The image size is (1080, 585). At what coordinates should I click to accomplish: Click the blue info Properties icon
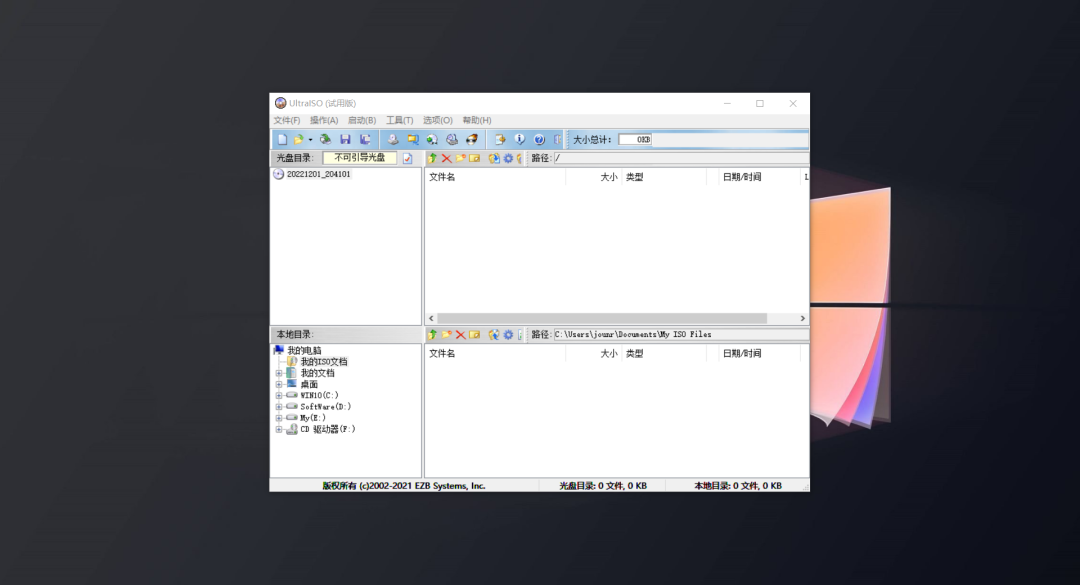[x=519, y=139]
